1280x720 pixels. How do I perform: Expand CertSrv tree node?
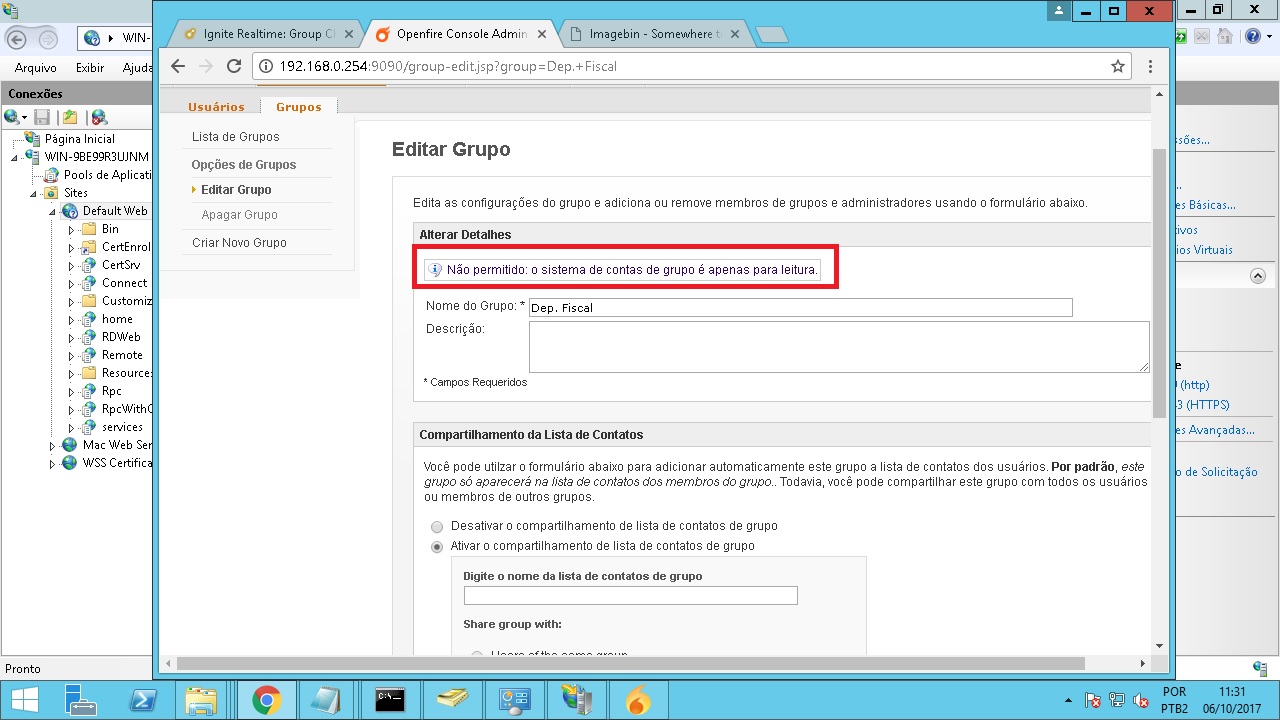[x=71, y=265]
